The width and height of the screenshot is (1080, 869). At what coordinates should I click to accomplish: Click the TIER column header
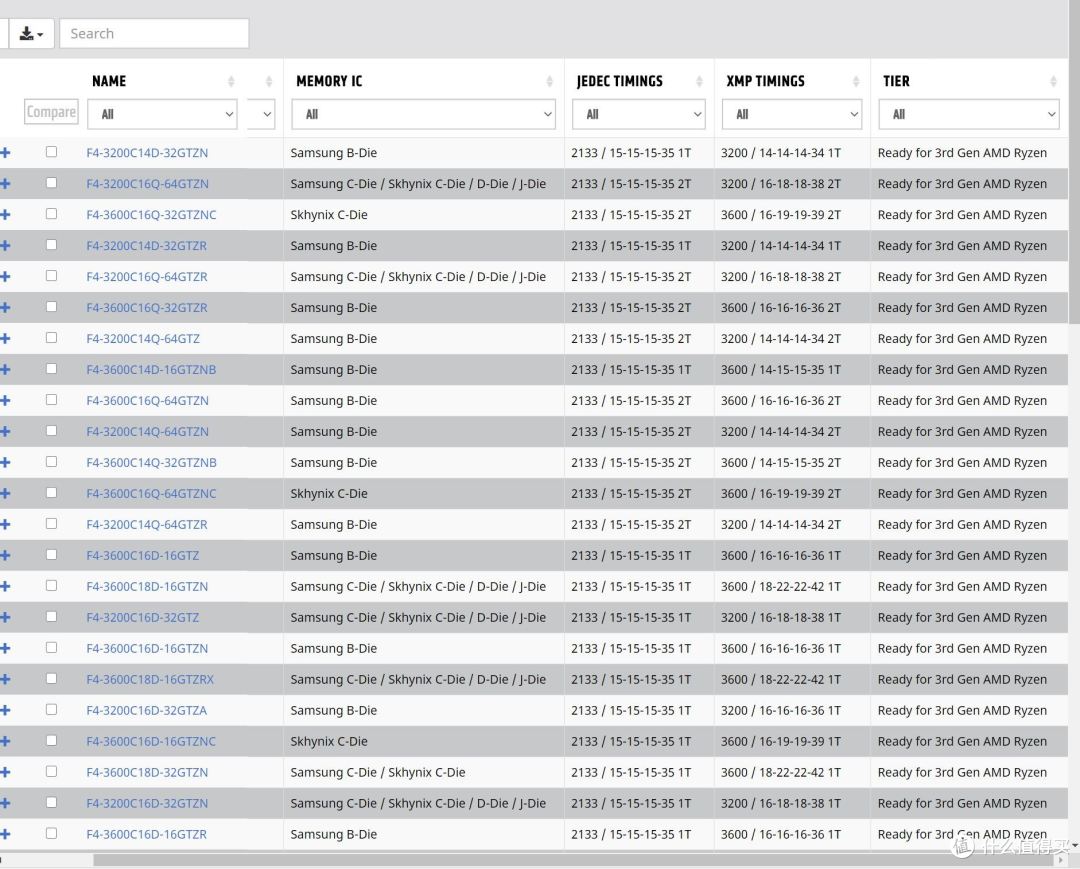click(896, 81)
